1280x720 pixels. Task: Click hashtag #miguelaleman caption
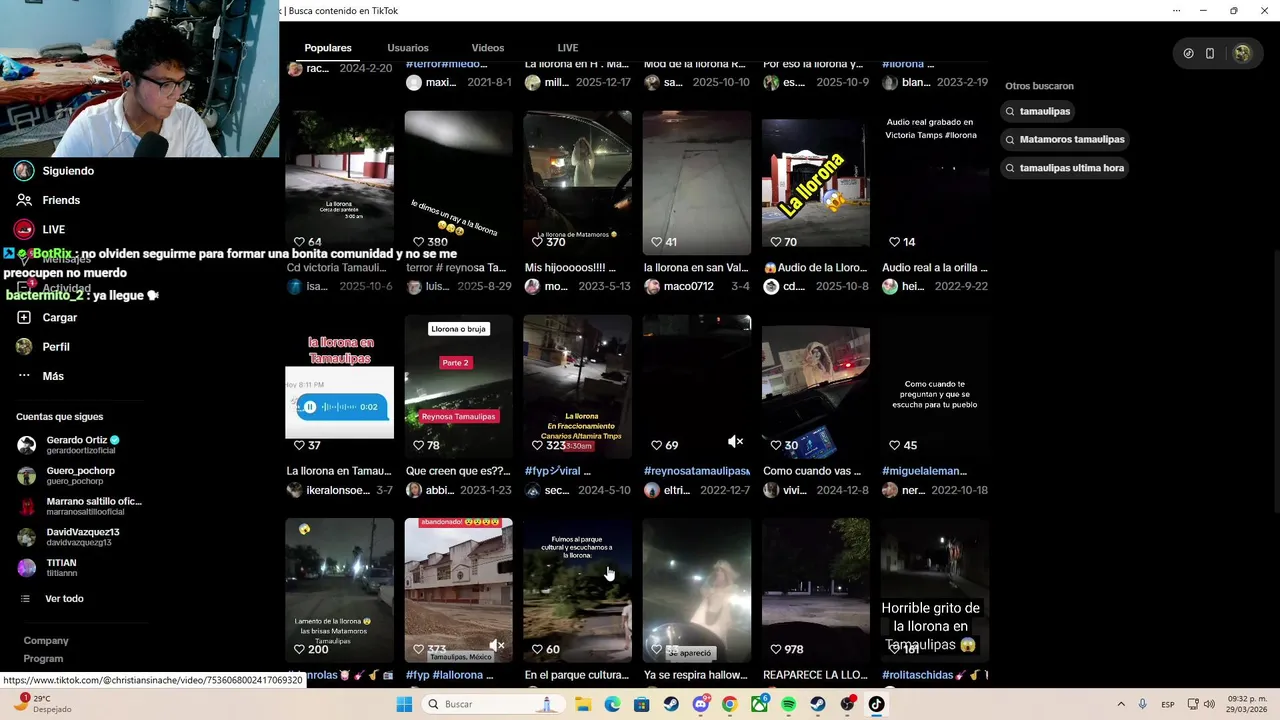924,471
